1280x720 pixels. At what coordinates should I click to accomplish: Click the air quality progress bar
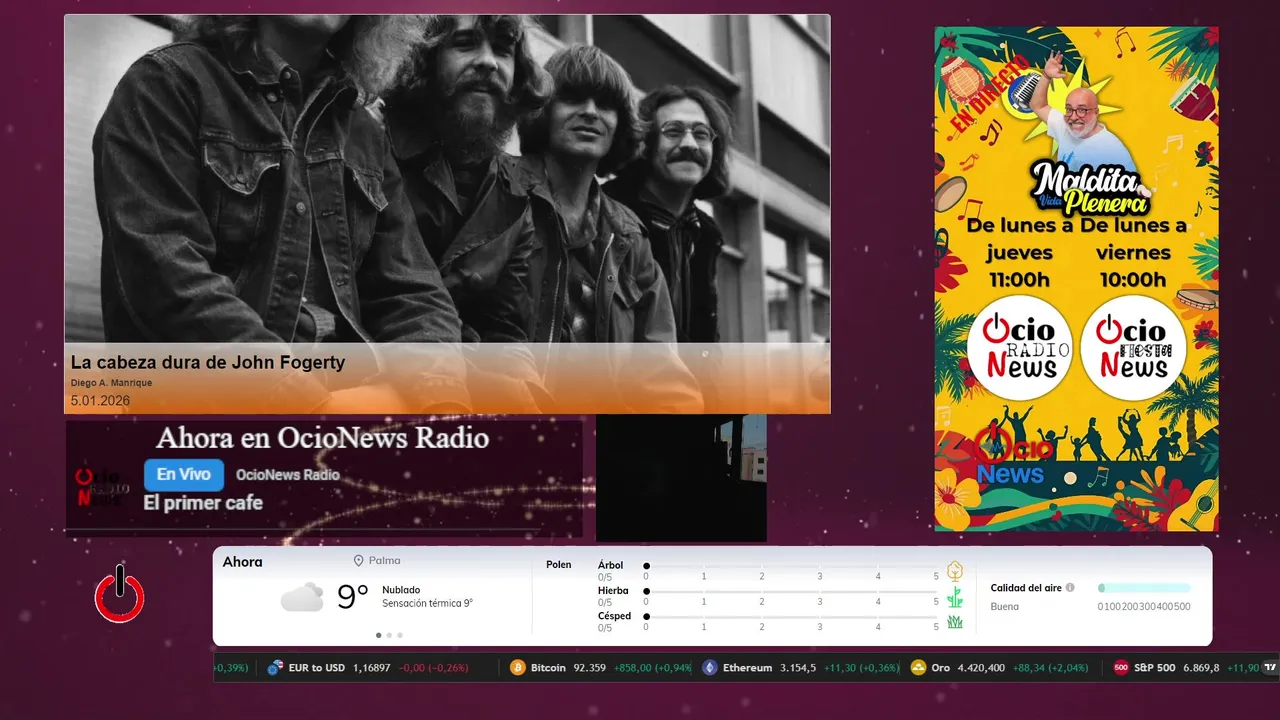[1144, 588]
